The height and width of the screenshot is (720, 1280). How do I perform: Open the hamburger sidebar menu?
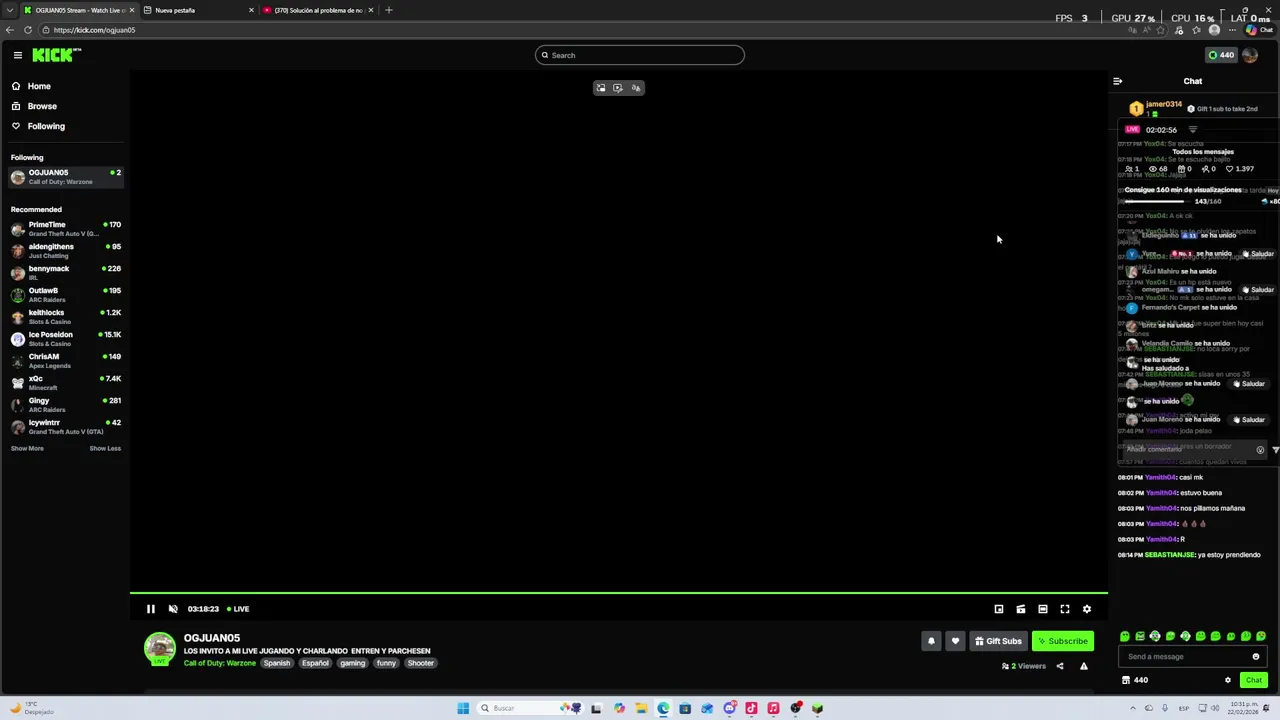click(17, 55)
